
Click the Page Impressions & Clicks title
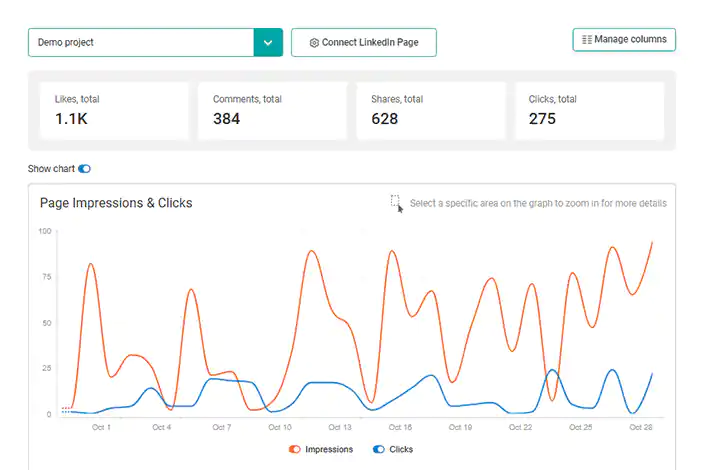(x=116, y=203)
